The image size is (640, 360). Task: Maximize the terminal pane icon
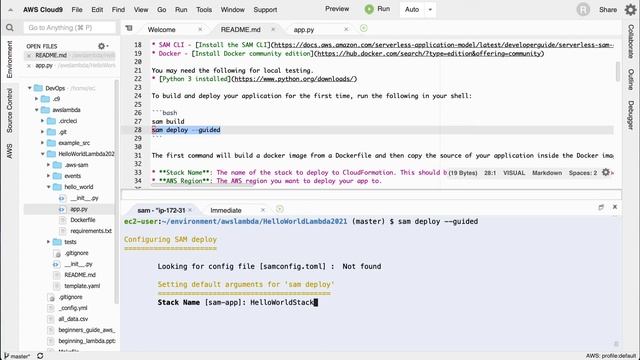click(601, 207)
